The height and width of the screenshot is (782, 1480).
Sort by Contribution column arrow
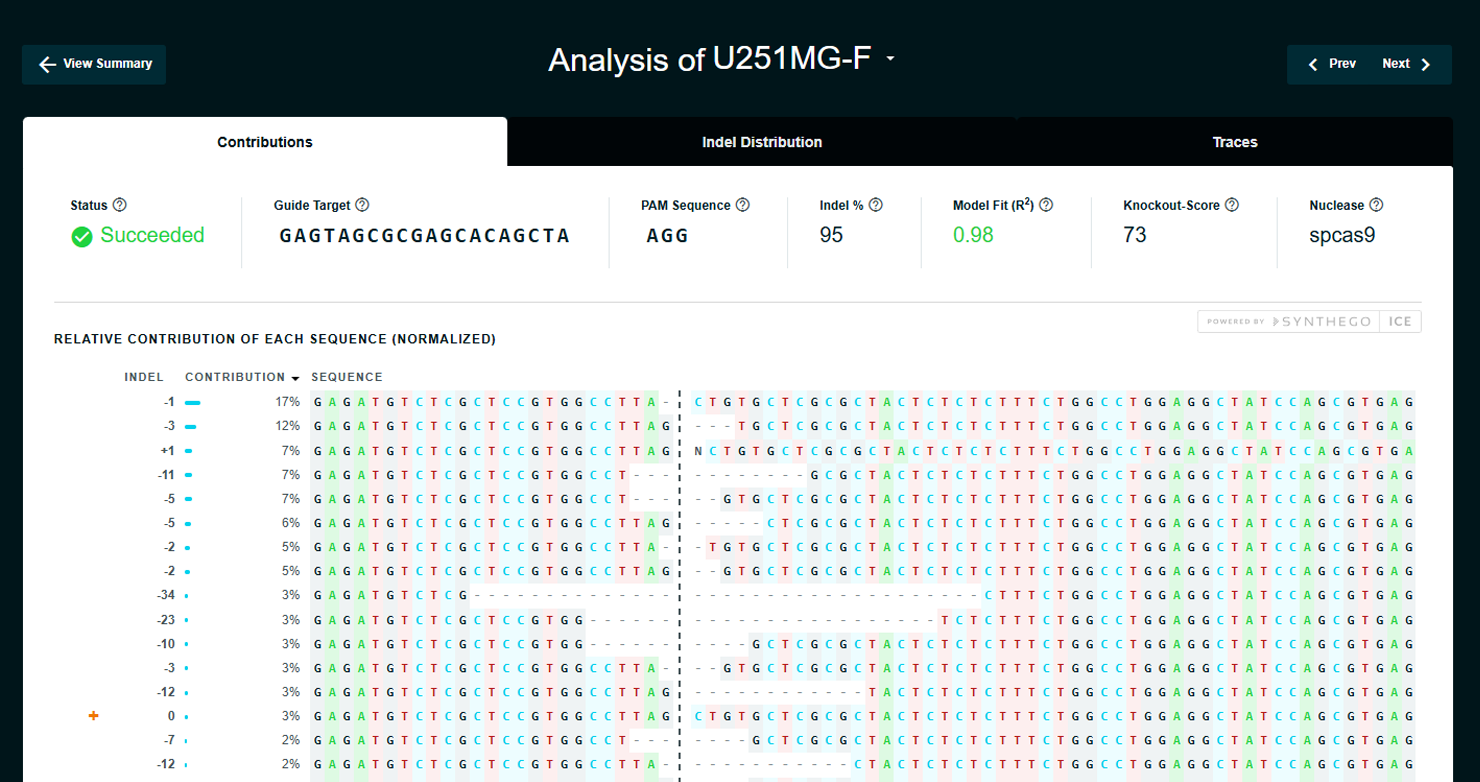click(295, 378)
